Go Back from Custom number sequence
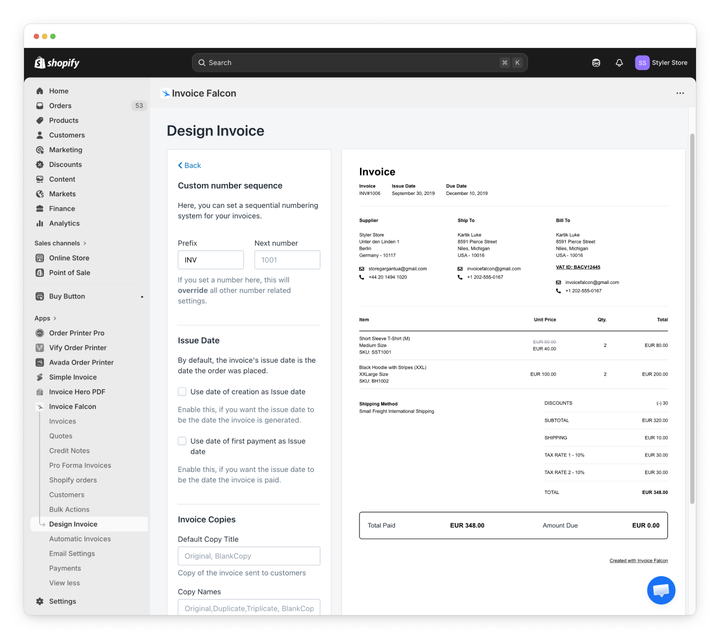 coord(189,165)
